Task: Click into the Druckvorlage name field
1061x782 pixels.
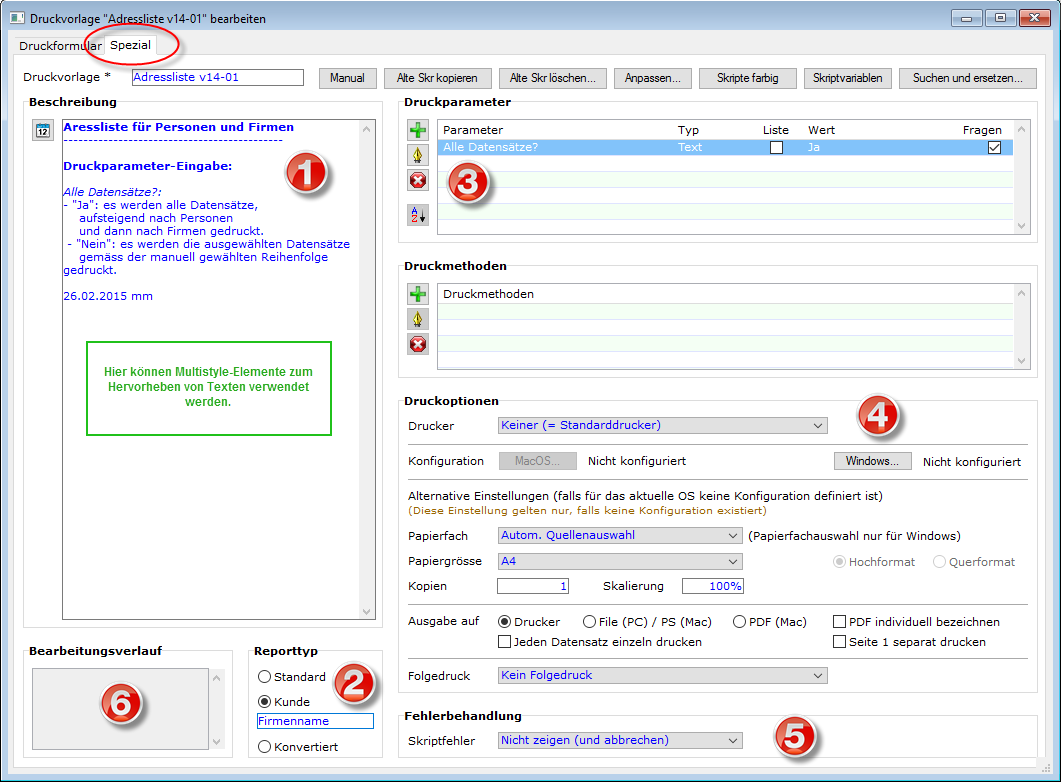Action: [x=217, y=77]
